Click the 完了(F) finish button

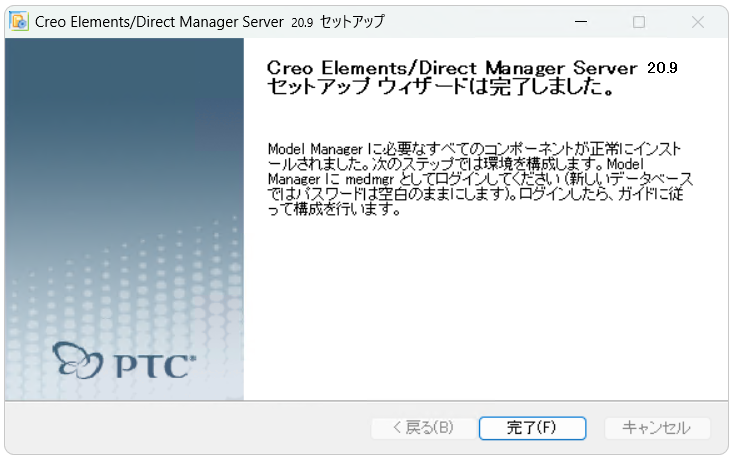pos(532,428)
